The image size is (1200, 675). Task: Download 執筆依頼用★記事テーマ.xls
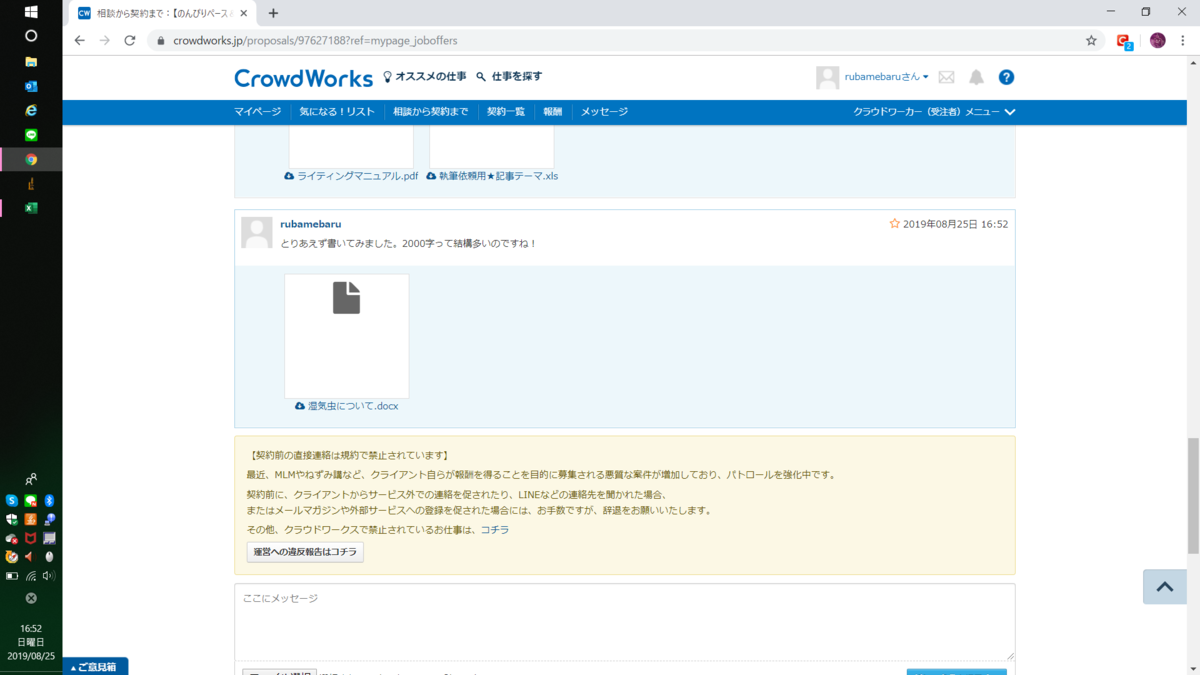(x=492, y=176)
